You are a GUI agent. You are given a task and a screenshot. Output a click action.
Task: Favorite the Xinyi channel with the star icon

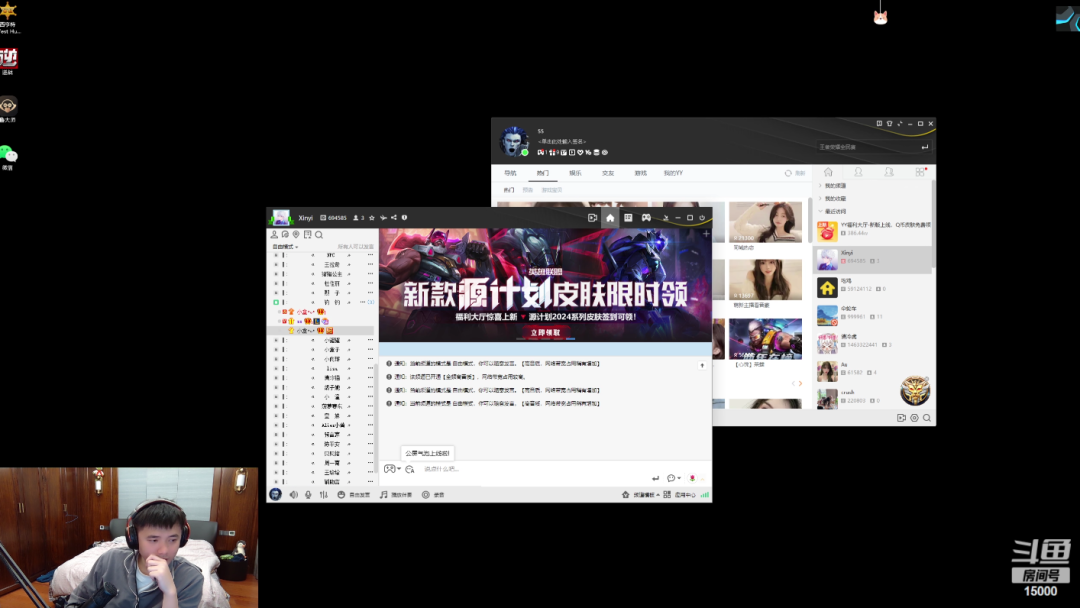[372, 218]
